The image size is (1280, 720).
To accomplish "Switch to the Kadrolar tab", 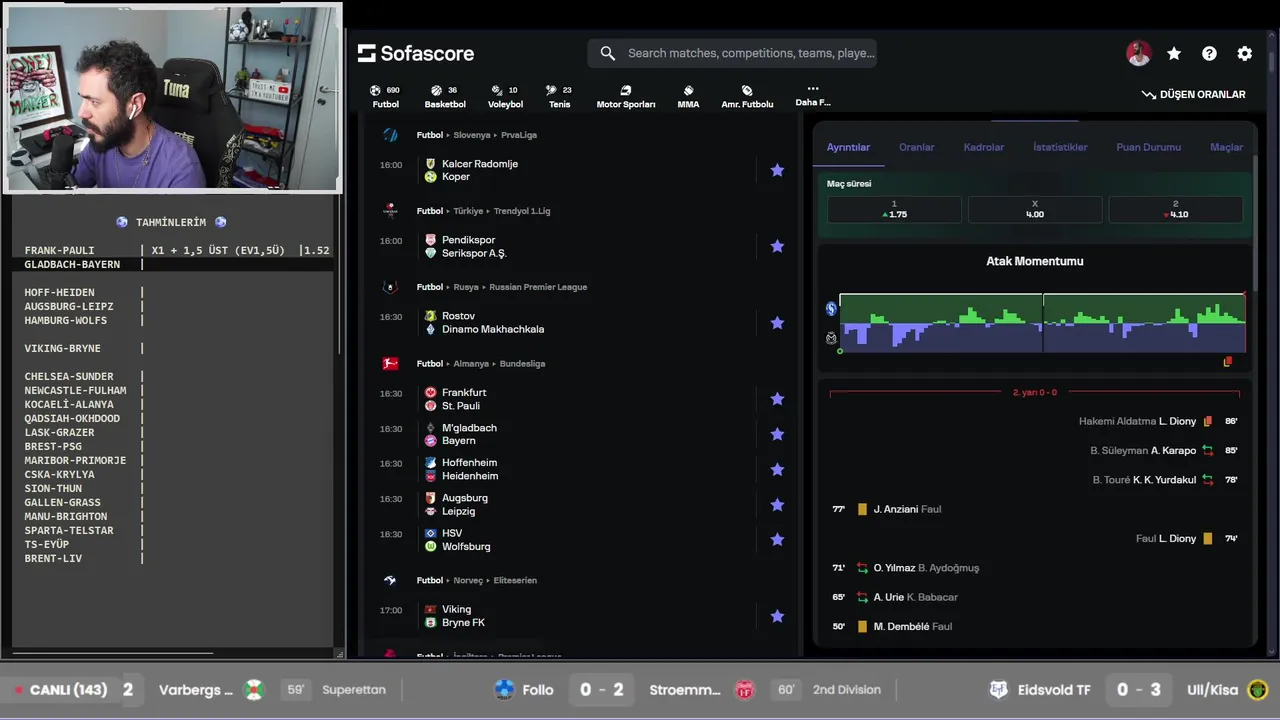I will click(983, 147).
